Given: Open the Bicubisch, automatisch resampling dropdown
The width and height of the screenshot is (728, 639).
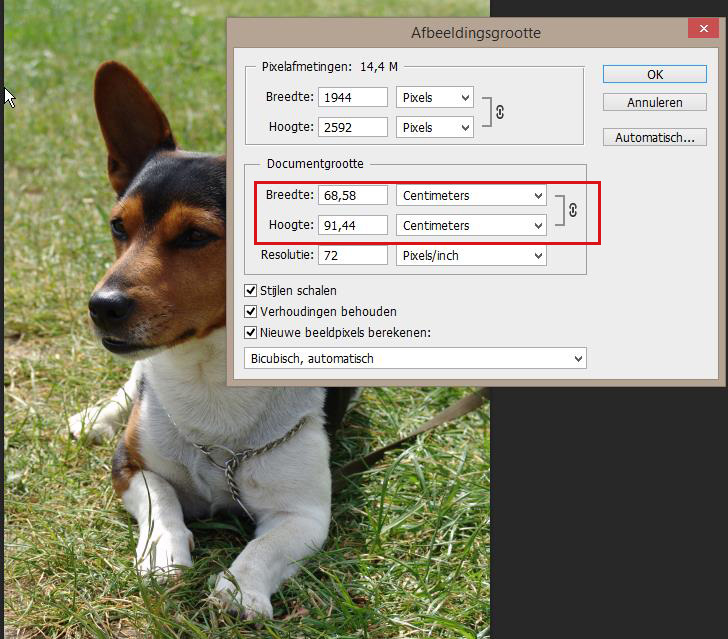Looking at the screenshot, I should [415, 358].
